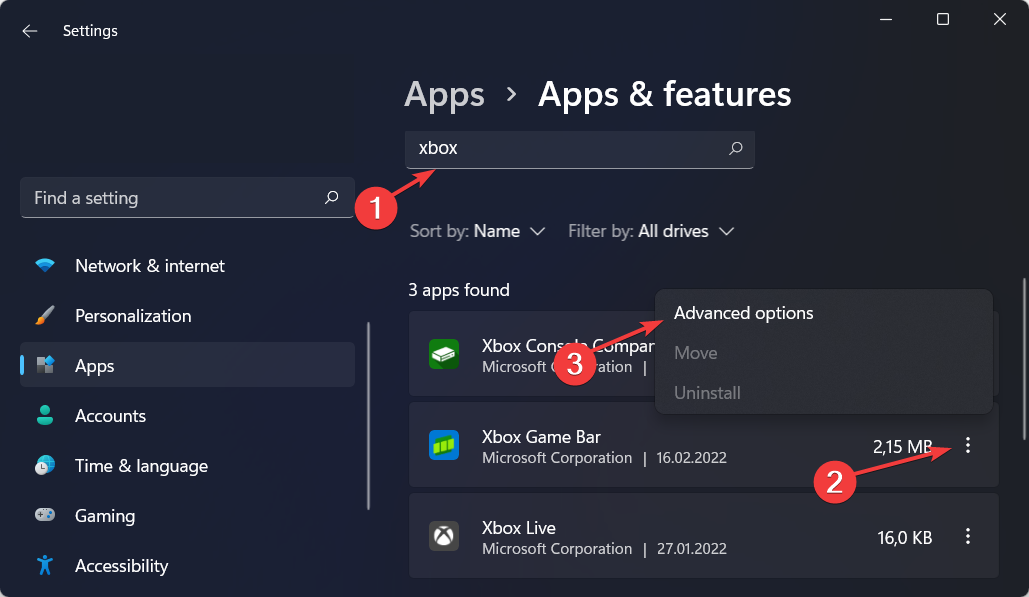This screenshot has width=1029, height=597.
Task: Click the Time & language globe icon
Action: tap(45, 465)
